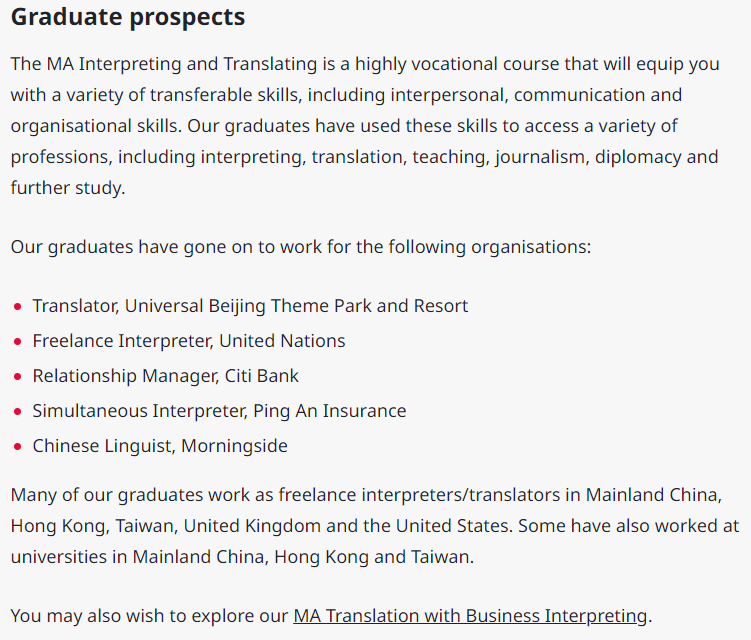
Task: Click the line 'Our graduates have gone on to work'
Action: point(301,247)
